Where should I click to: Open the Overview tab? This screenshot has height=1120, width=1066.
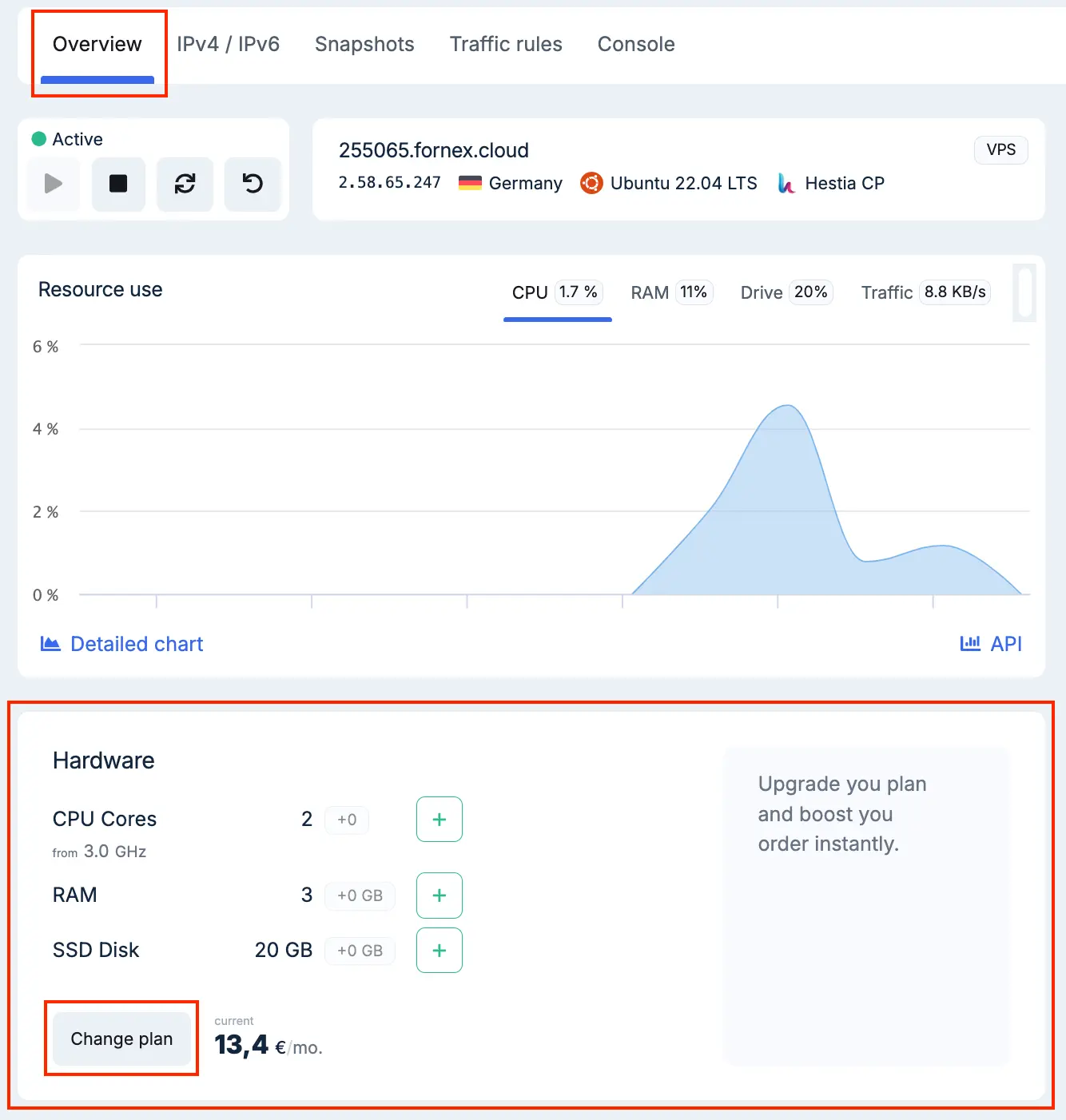pos(97,45)
